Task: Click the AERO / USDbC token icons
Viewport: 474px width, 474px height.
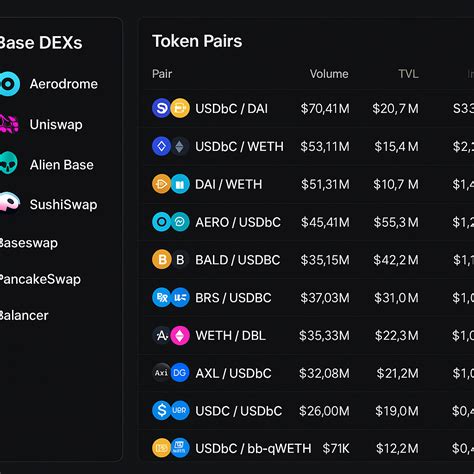Action: (171, 222)
